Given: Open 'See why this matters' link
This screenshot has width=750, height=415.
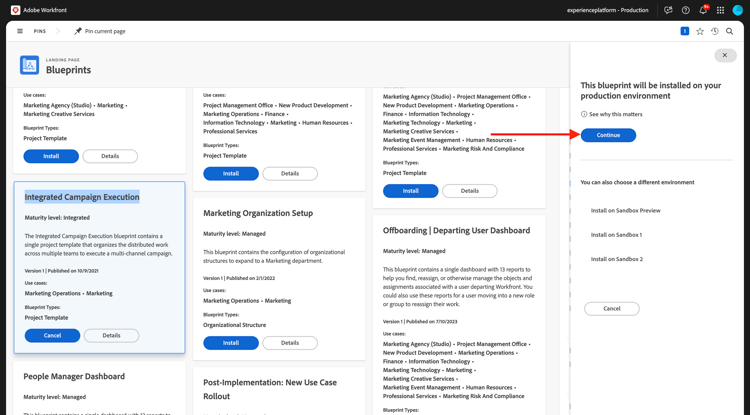Looking at the screenshot, I should click(615, 114).
